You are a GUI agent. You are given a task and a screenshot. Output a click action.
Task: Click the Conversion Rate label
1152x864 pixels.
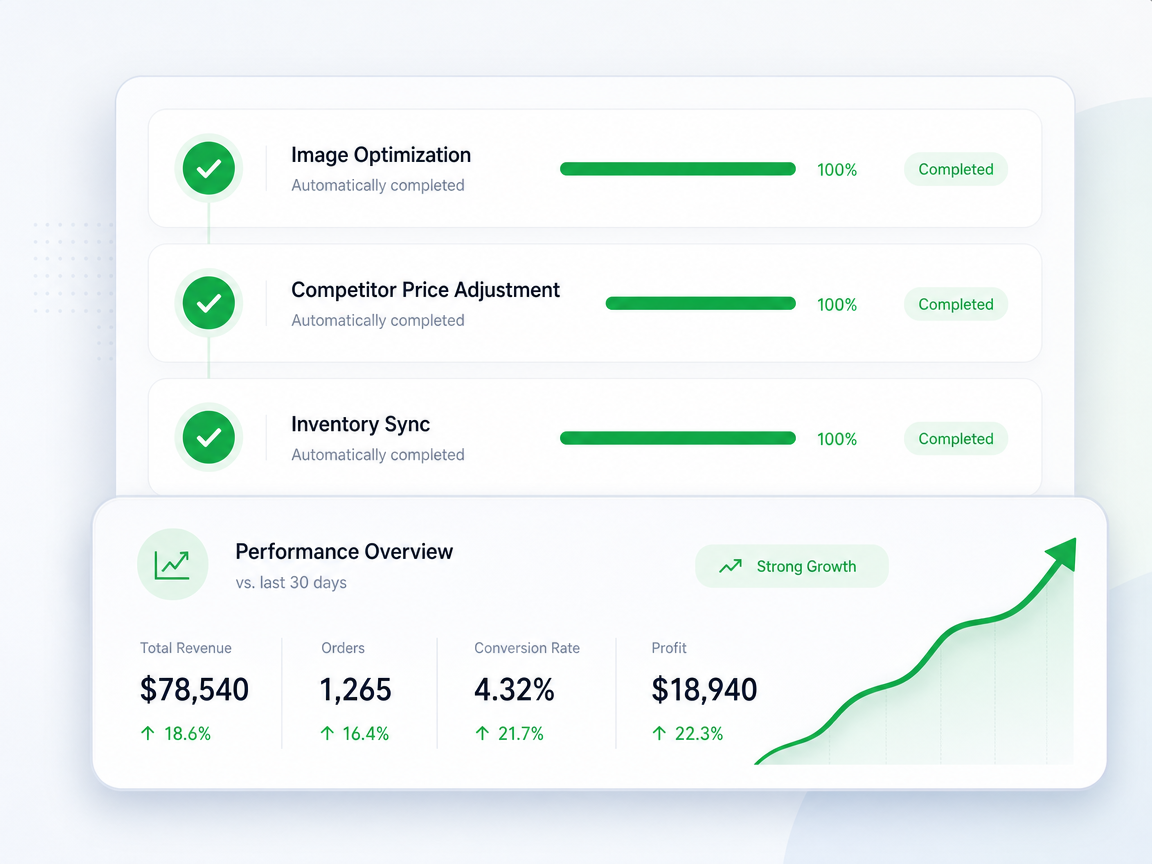(x=527, y=648)
